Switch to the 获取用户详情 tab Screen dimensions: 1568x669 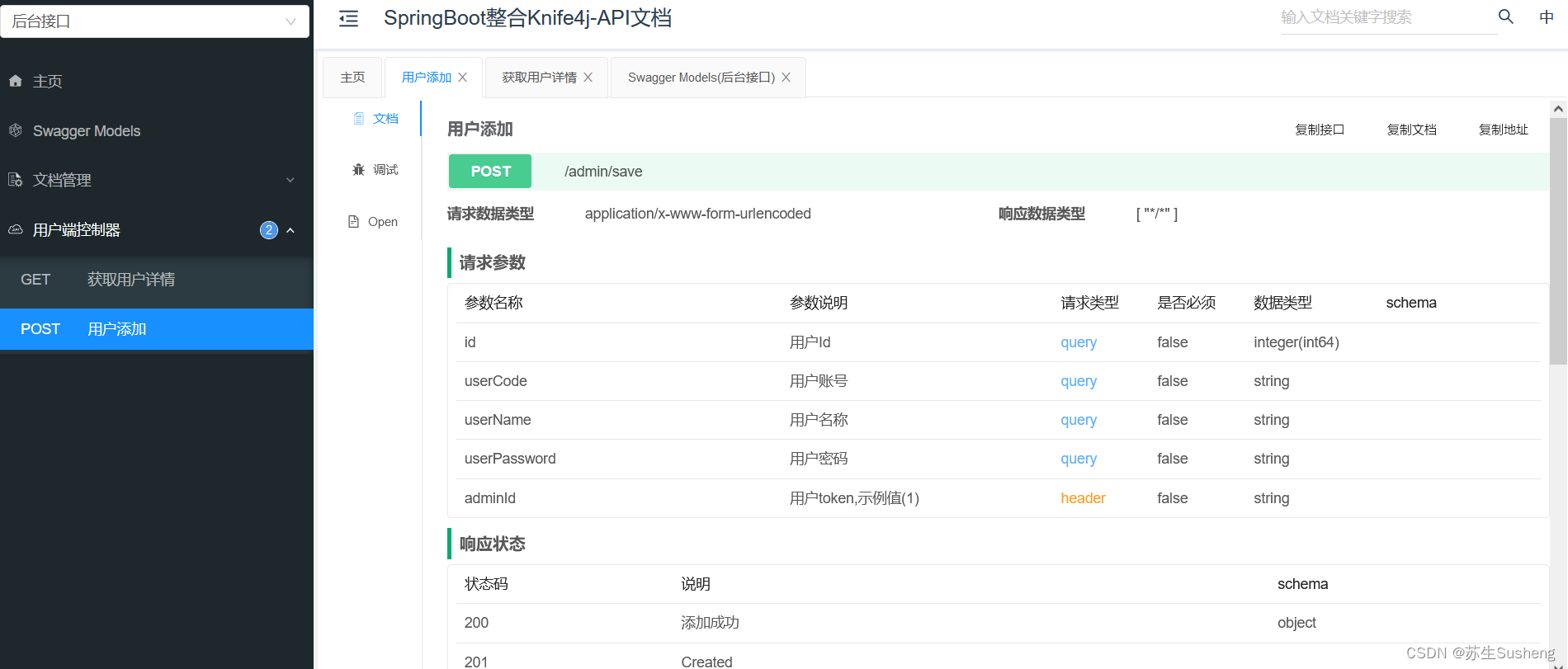coord(540,78)
